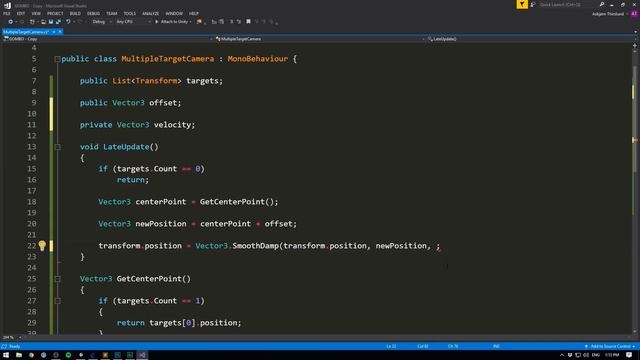Collapse the MultipleTargetCamera class region

click(58, 59)
